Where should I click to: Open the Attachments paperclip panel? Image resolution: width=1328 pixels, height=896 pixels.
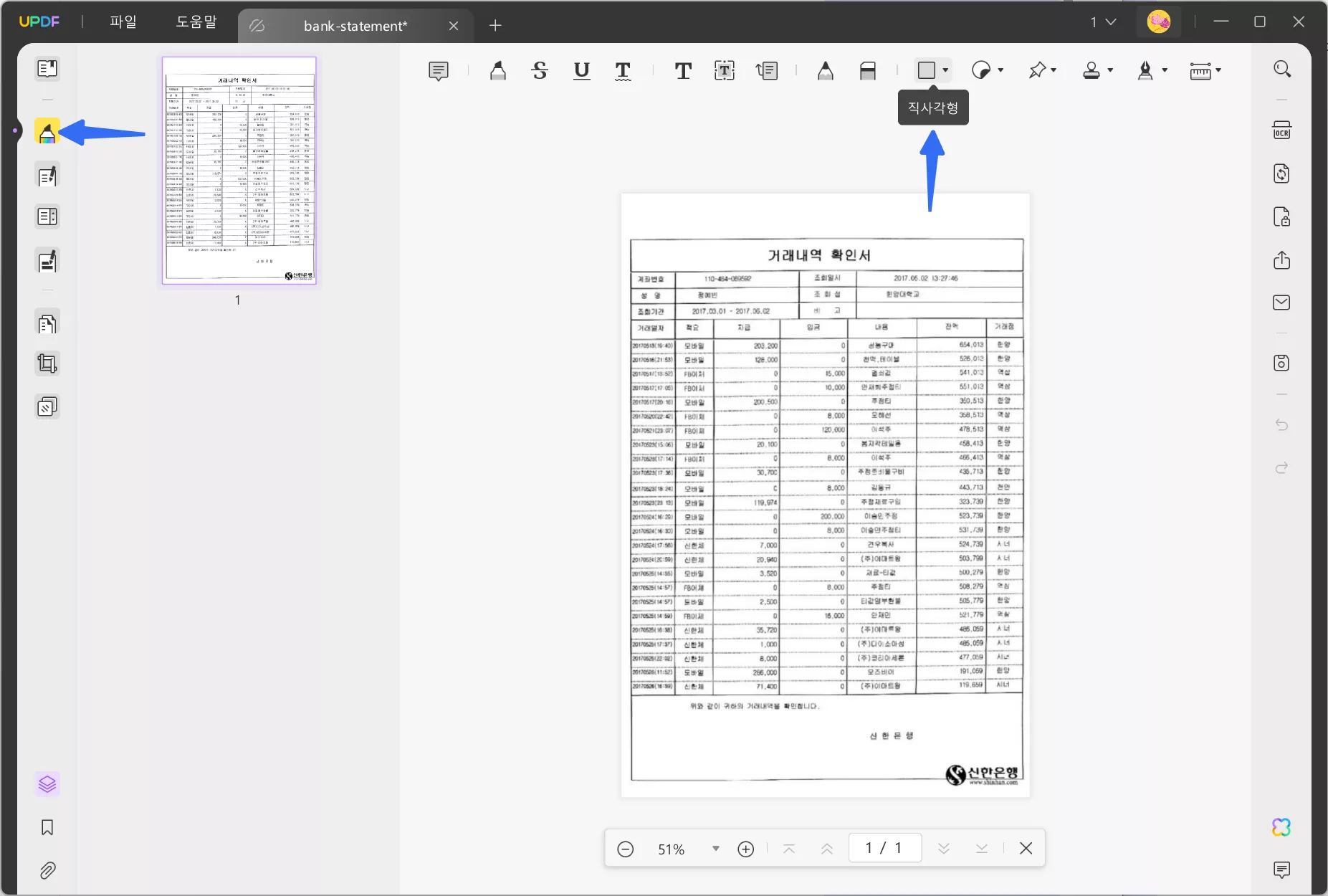[x=47, y=871]
